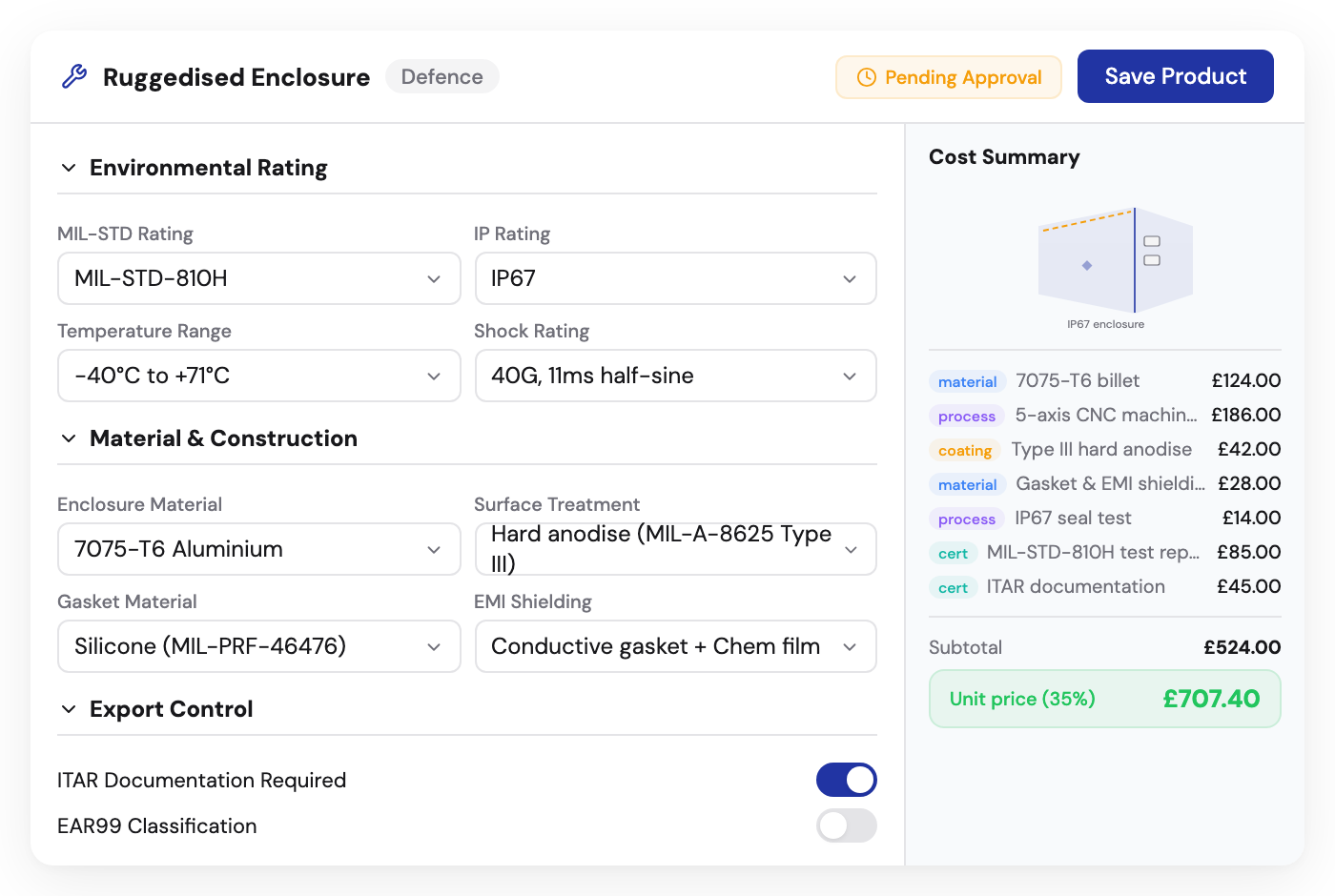Collapse the Environmental Rating section chevron
This screenshot has height=896, width=1335.
click(69, 168)
